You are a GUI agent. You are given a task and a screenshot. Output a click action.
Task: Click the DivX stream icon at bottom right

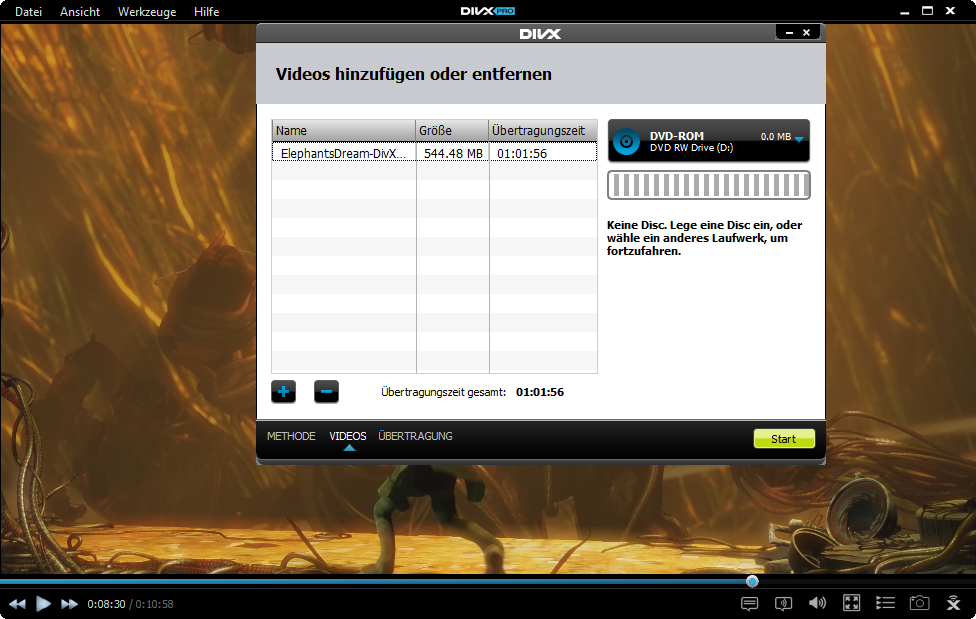tap(953, 603)
